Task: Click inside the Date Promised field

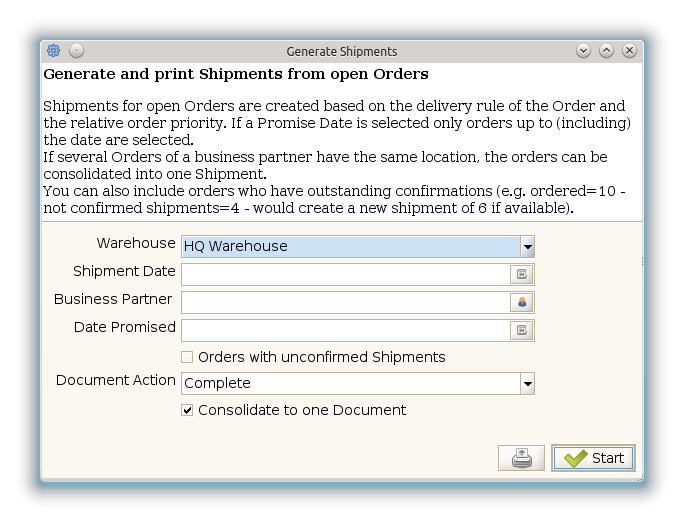Action: tap(345, 330)
